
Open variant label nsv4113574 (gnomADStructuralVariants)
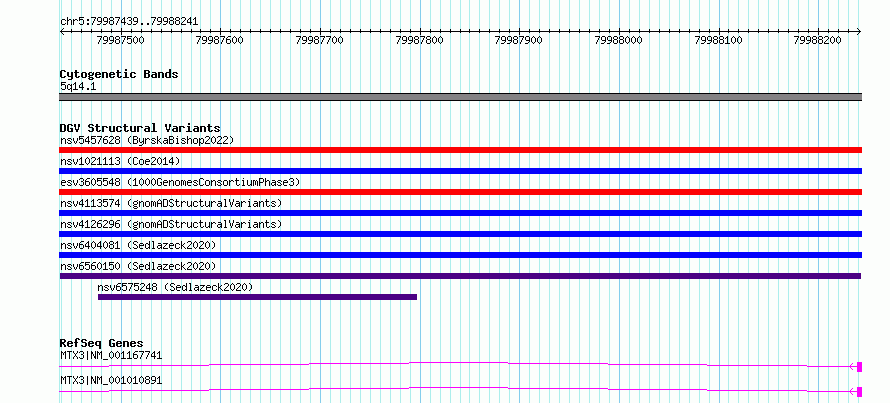point(171,203)
